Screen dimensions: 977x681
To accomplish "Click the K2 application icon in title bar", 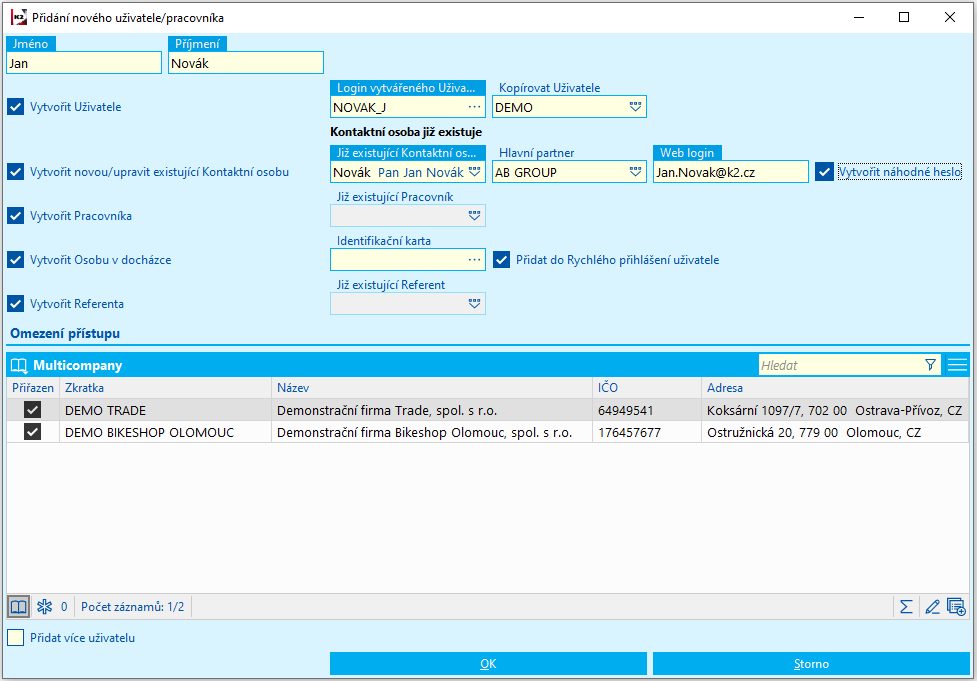I will tap(19, 17).
